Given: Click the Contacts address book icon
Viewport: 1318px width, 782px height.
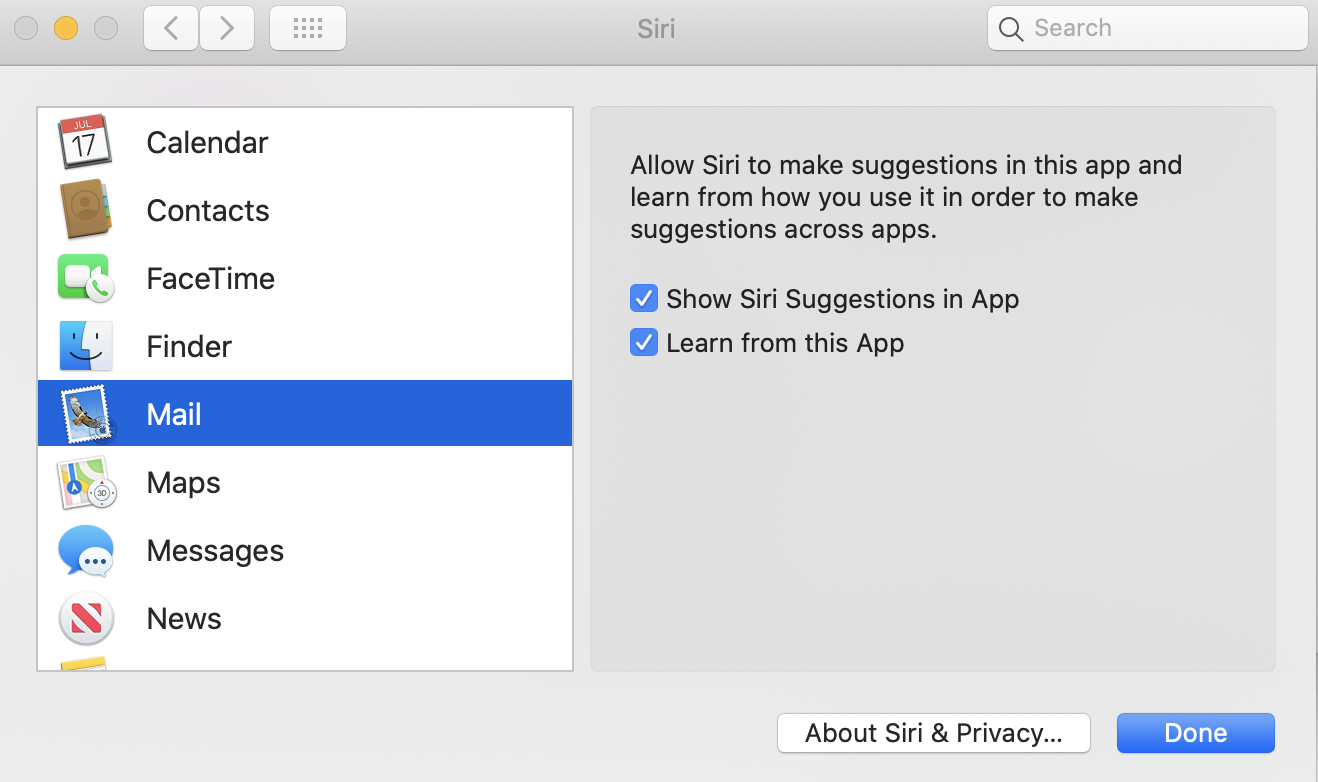Looking at the screenshot, I should coord(85,210).
